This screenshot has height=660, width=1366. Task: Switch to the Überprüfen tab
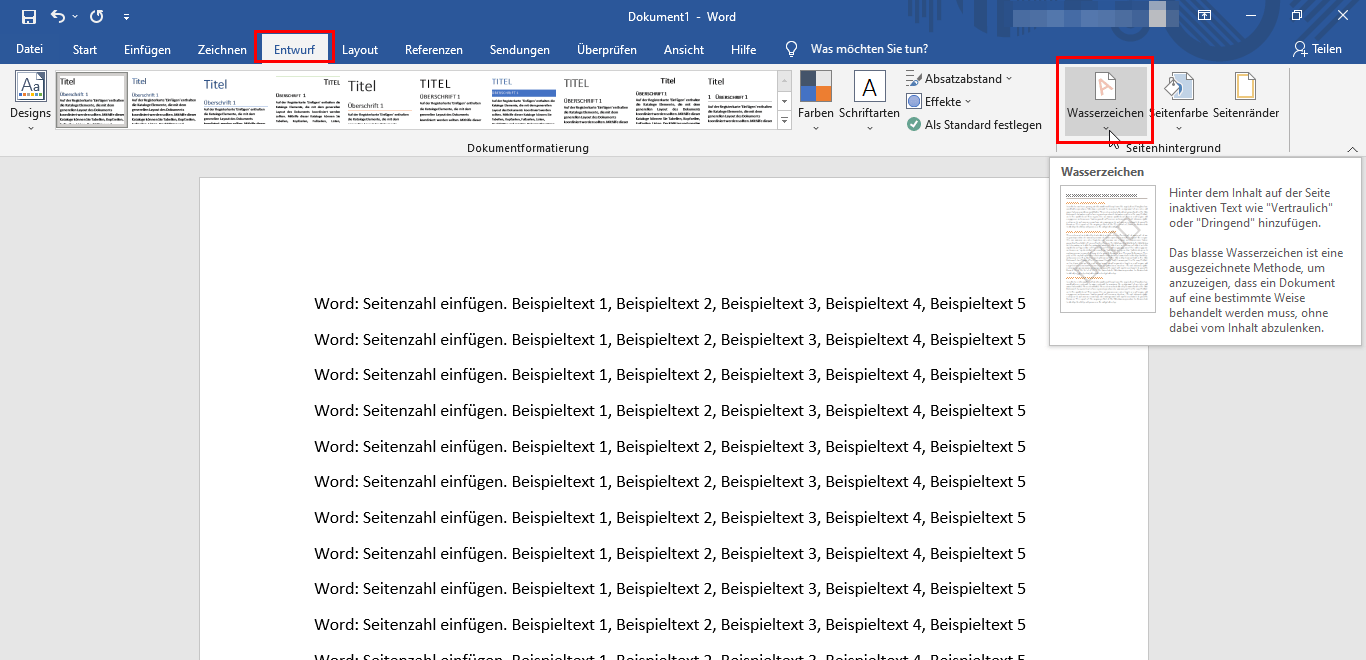click(x=607, y=49)
